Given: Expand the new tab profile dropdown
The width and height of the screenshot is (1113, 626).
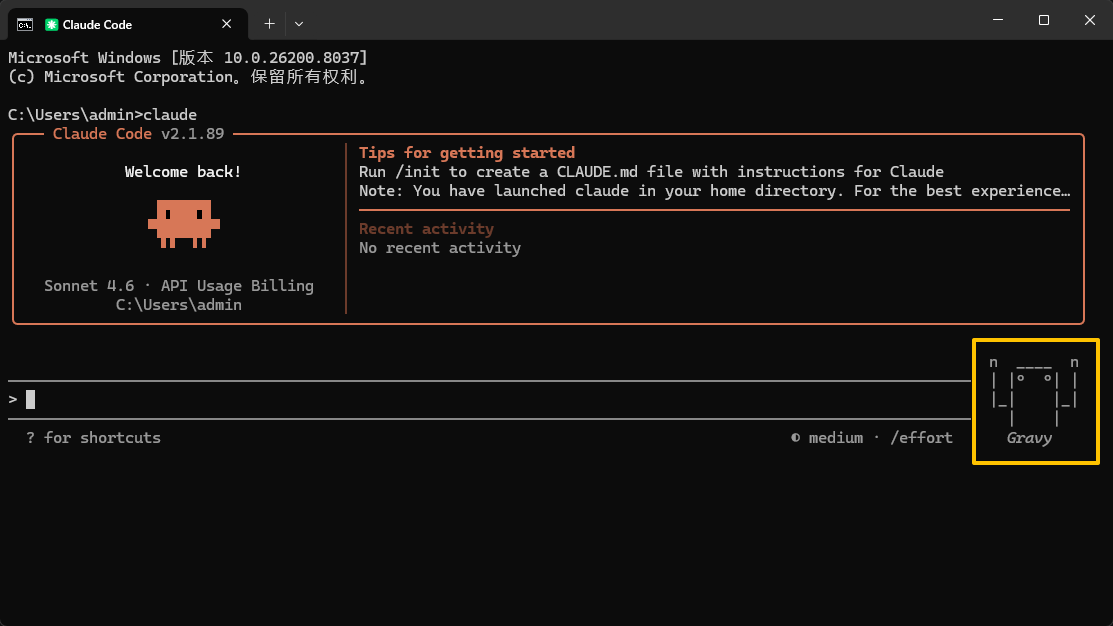Looking at the screenshot, I should click(299, 24).
